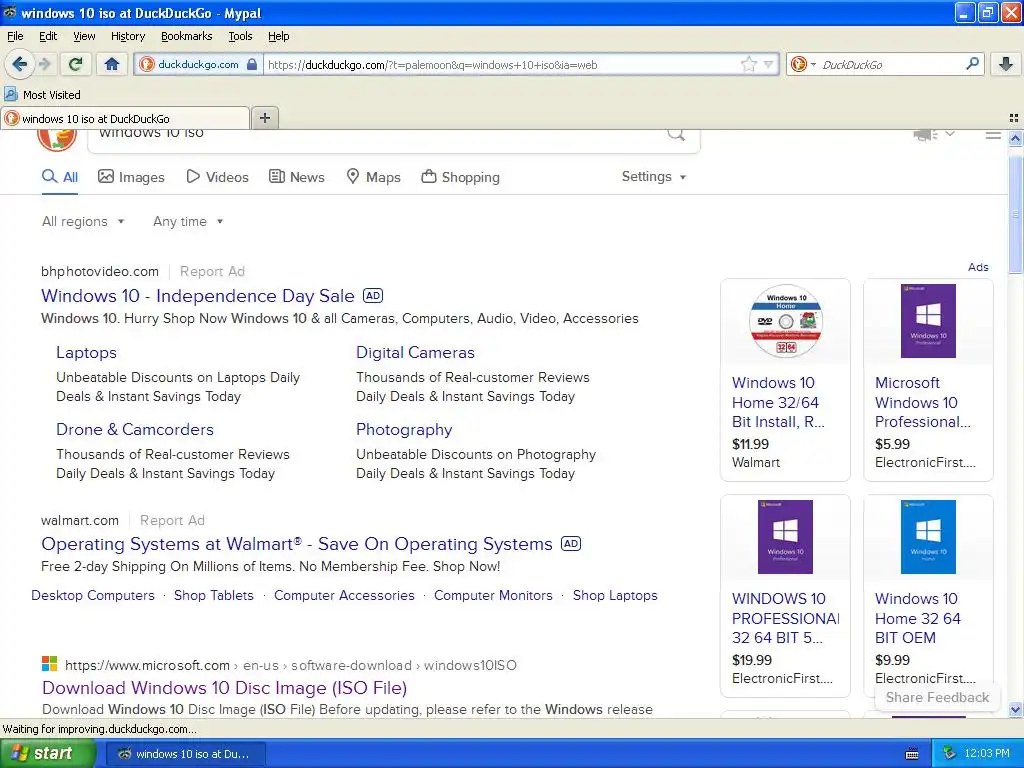The width and height of the screenshot is (1024, 768).
Task: Open URL history dropdown arrow
Action: [x=769, y=64]
